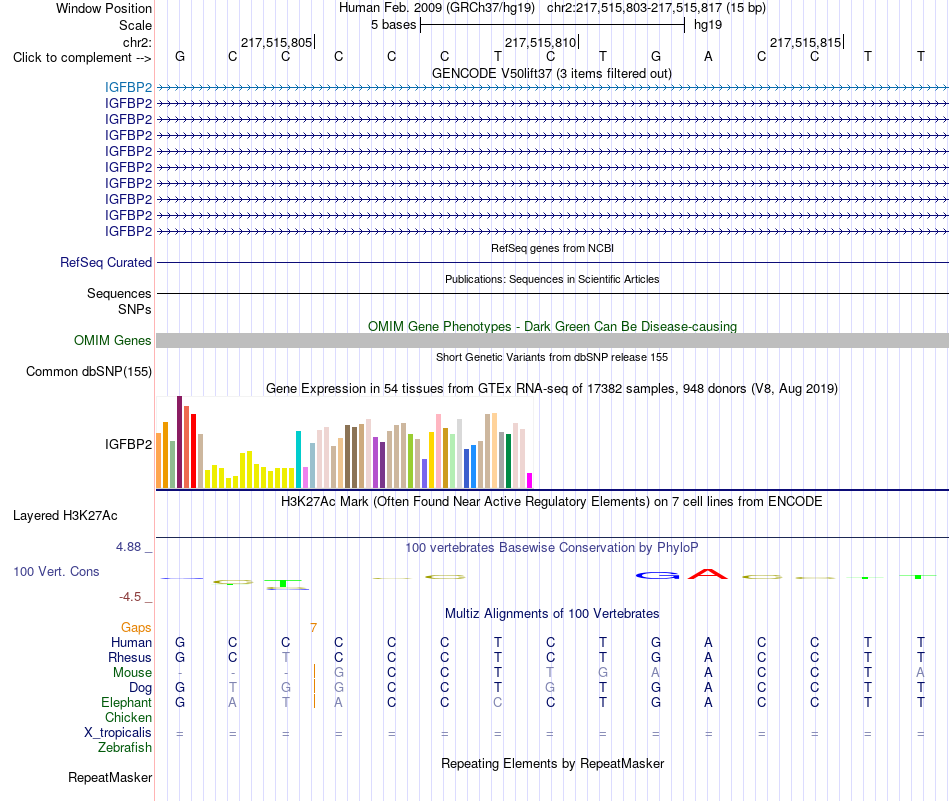Click the RepeatMasker track label
Screen dimensions: 950x801
pos(110,777)
